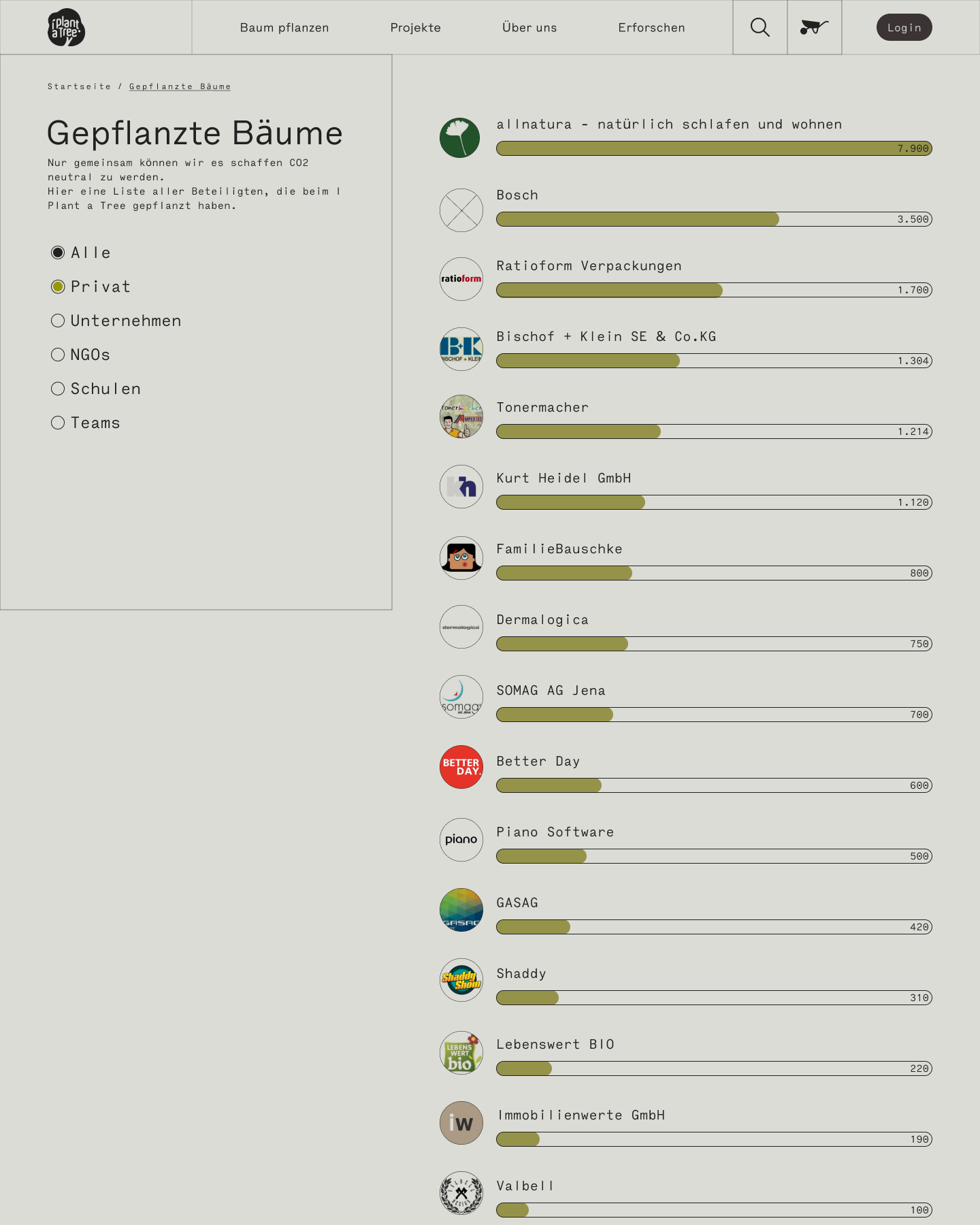980x1225 pixels.
Task: Filter the list by Schulen
Action: [x=58, y=389]
